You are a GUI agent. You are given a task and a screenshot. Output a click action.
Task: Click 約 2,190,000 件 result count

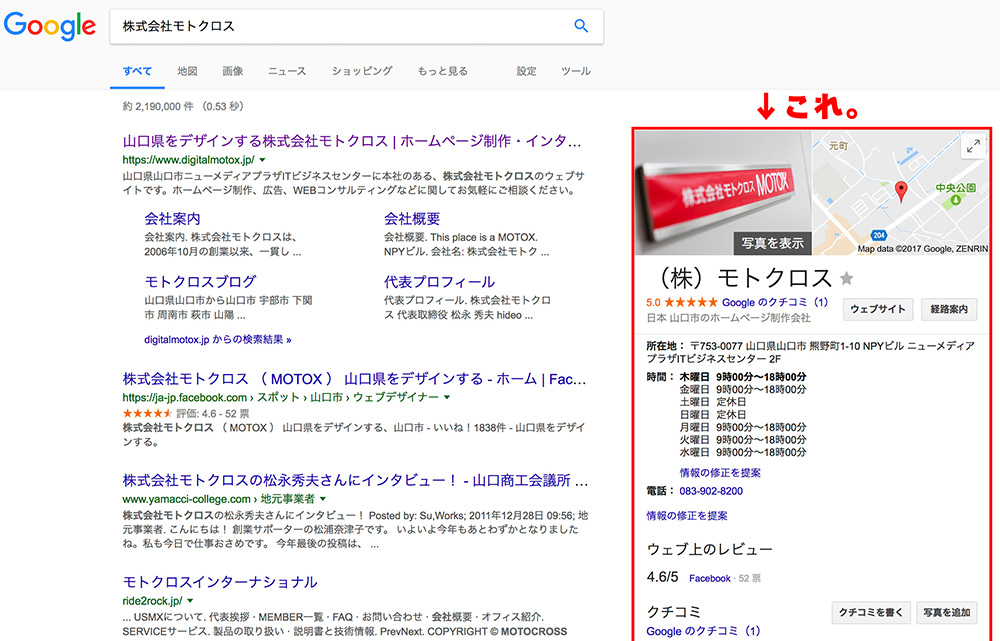(x=158, y=107)
